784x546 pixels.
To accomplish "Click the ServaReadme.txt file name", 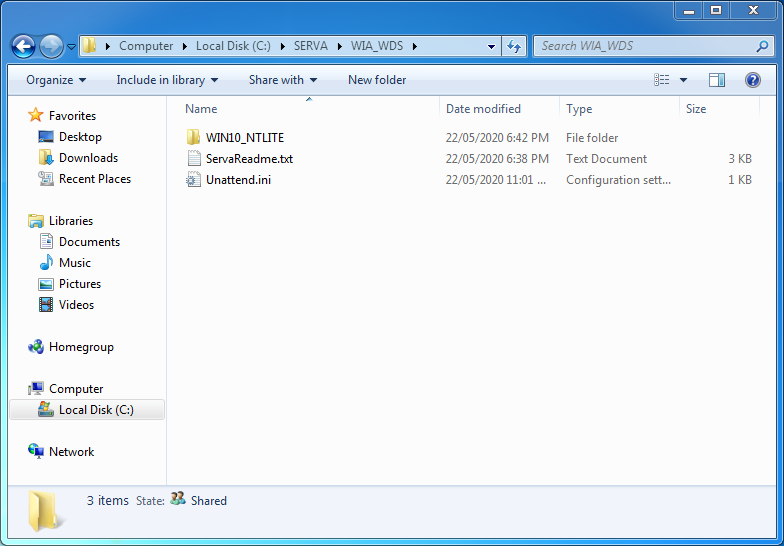I will (250, 158).
